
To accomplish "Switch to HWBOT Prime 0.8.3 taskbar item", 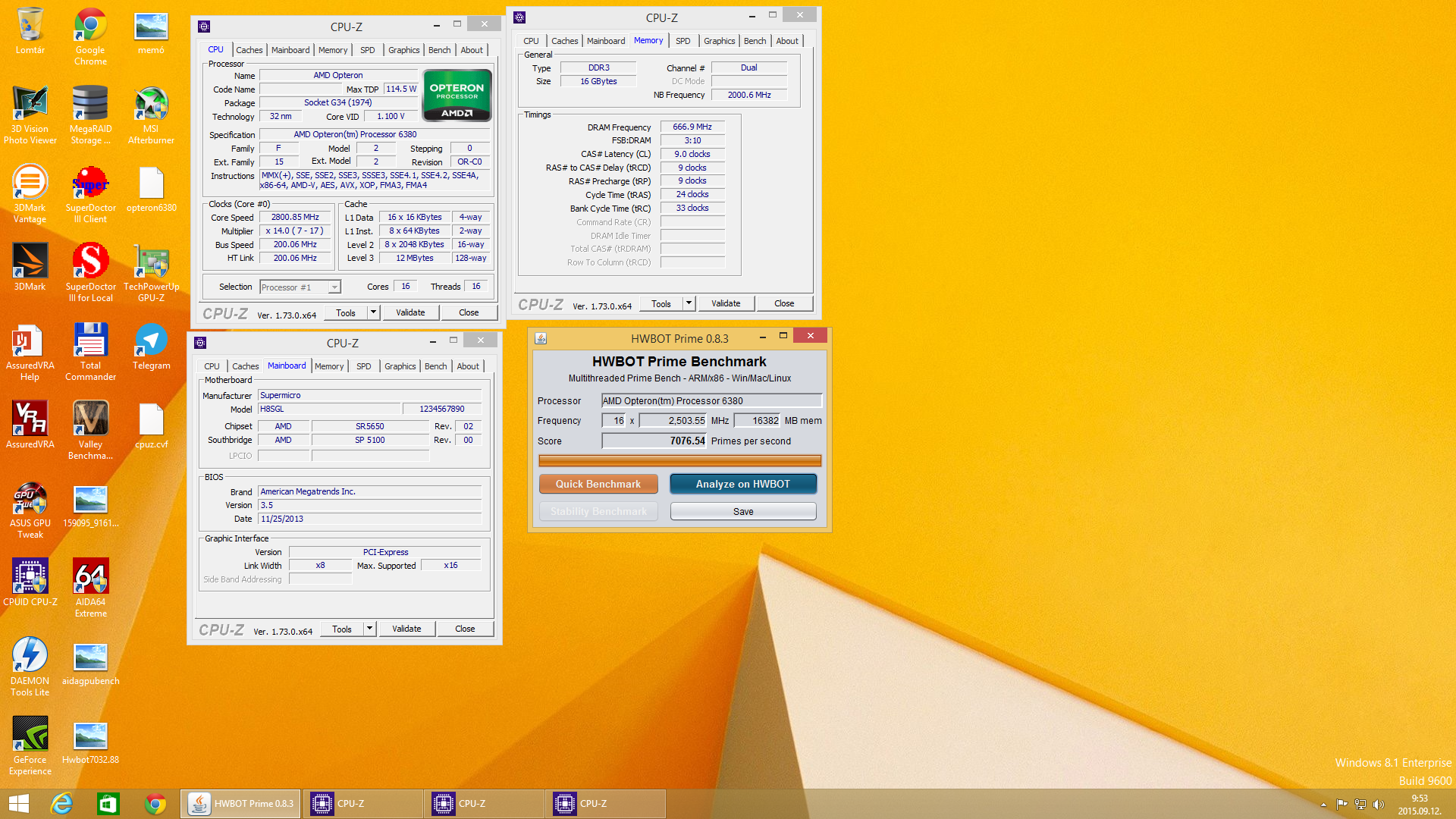I will pos(240,804).
